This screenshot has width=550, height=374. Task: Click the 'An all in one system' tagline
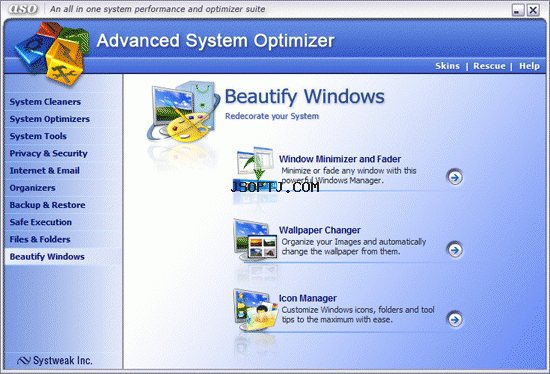[x=157, y=9]
